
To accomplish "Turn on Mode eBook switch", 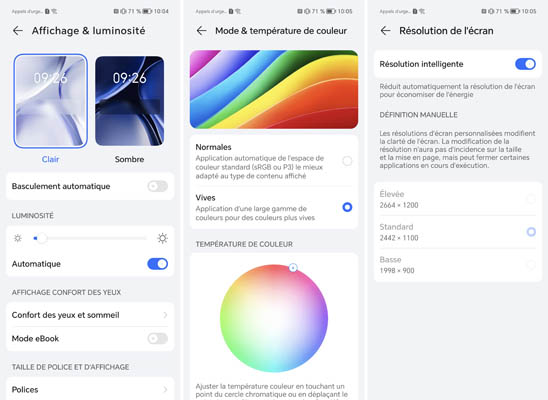I will pyautogui.click(x=158, y=339).
